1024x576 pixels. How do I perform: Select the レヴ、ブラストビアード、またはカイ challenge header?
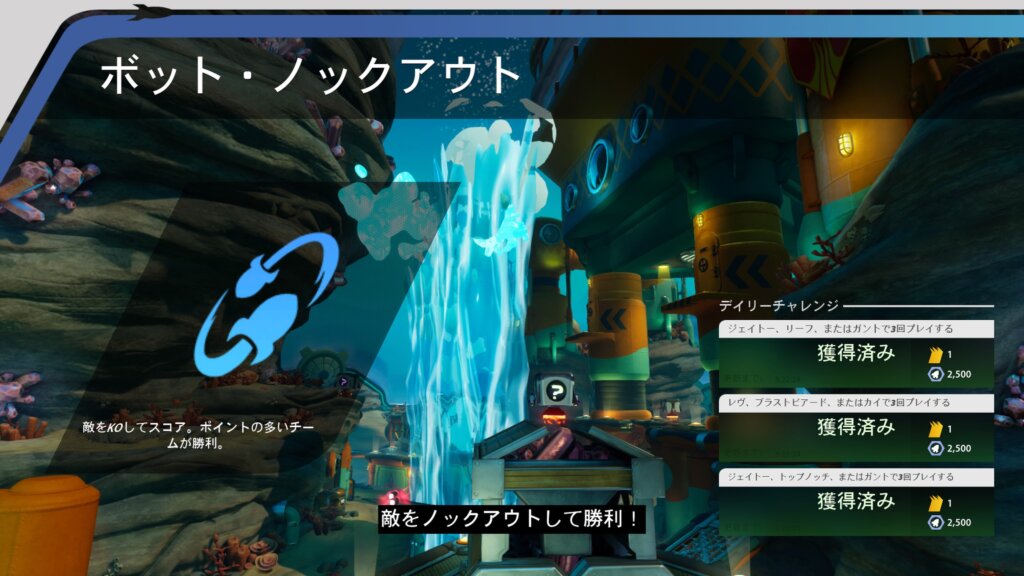pyautogui.click(x=856, y=403)
